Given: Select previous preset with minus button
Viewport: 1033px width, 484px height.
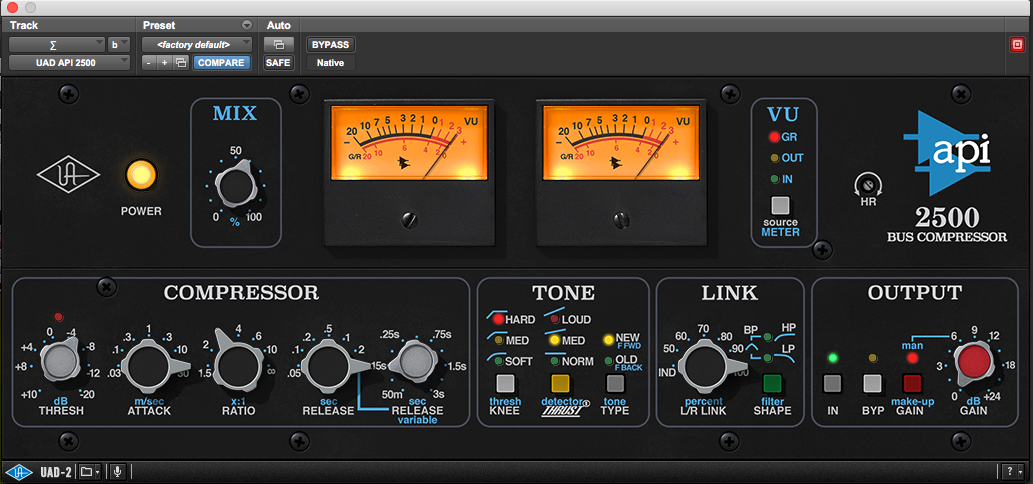Looking at the screenshot, I should click(149, 63).
